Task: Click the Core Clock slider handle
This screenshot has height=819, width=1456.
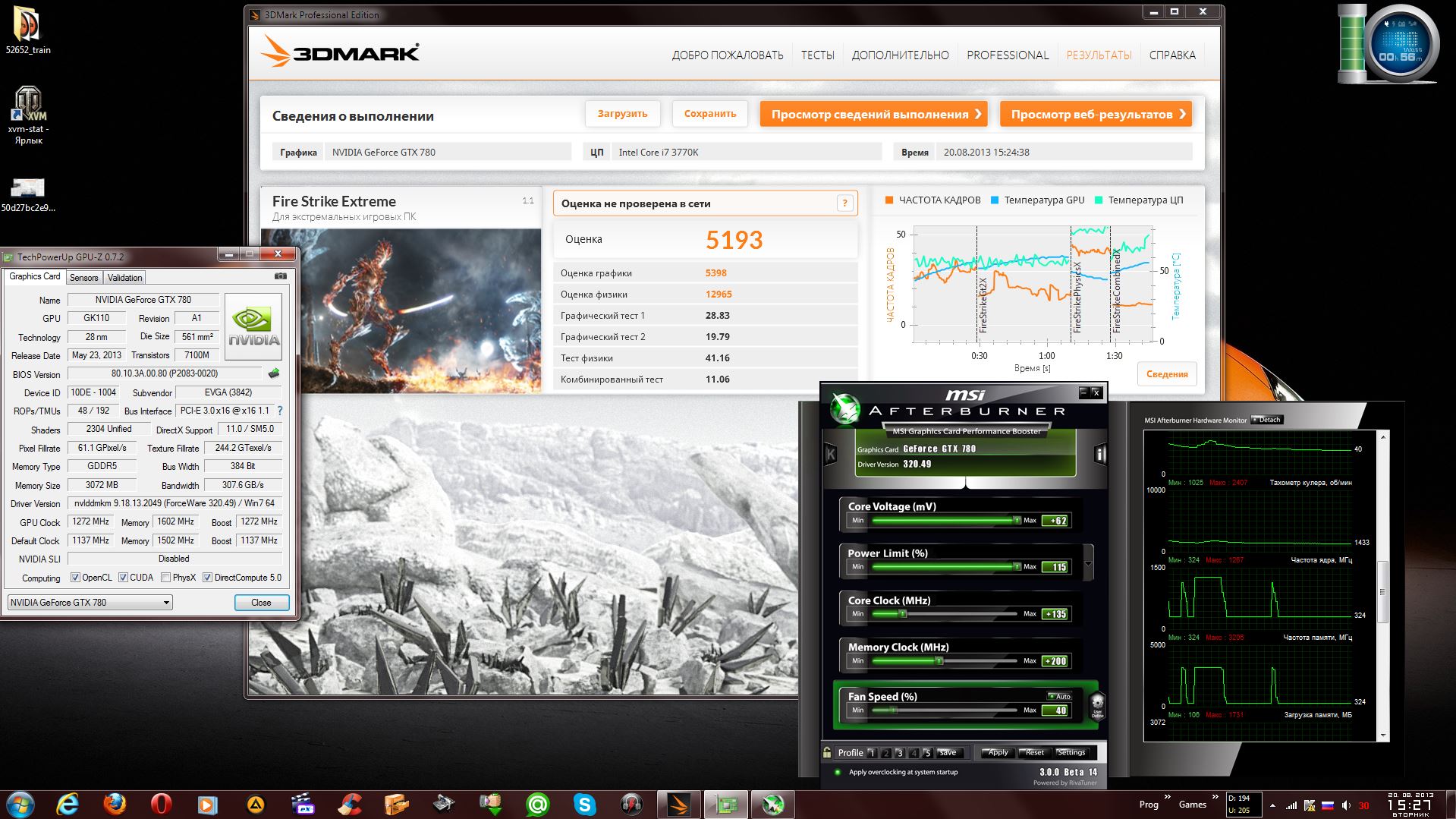Action: click(902, 614)
